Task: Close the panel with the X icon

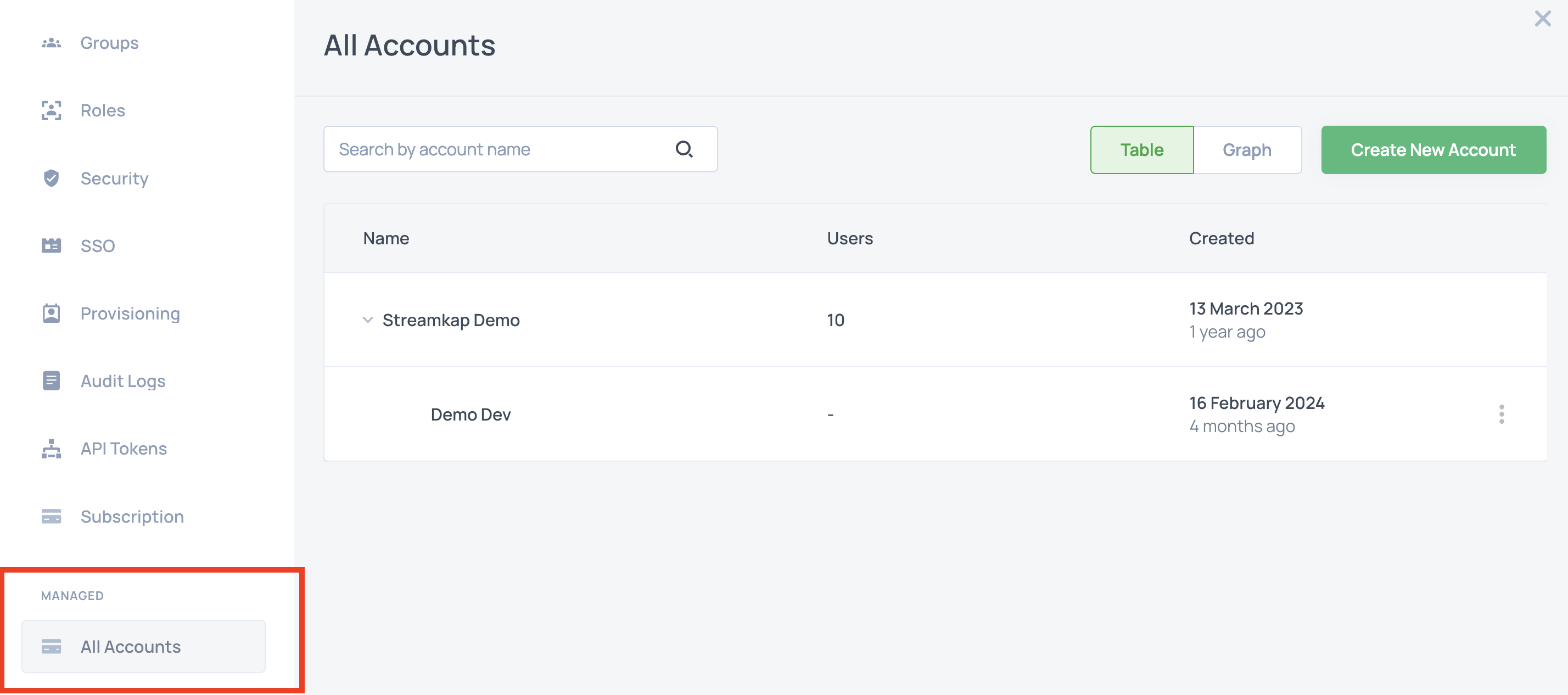Action: [1542, 18]
